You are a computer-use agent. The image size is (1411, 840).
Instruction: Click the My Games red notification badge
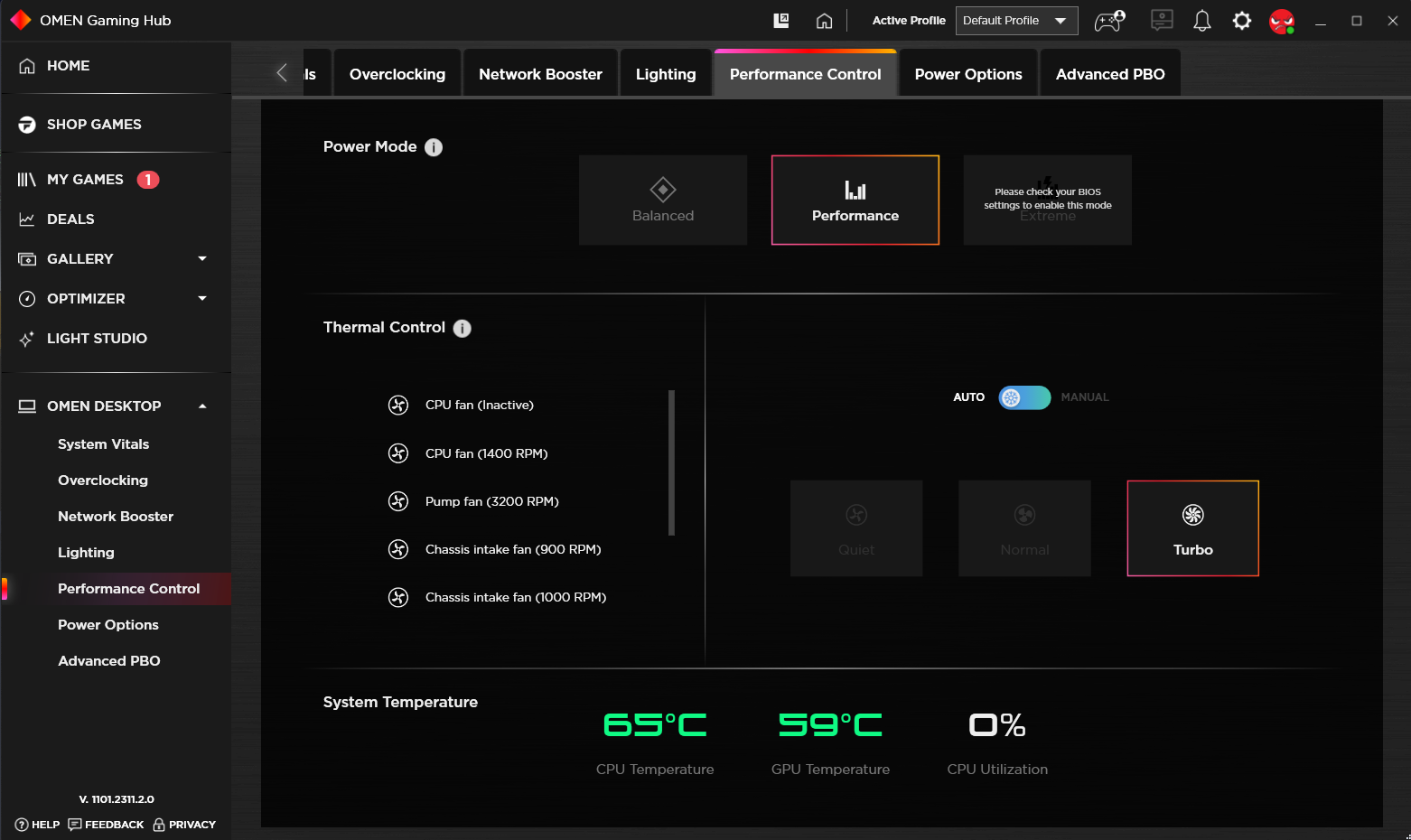[148, 180]
